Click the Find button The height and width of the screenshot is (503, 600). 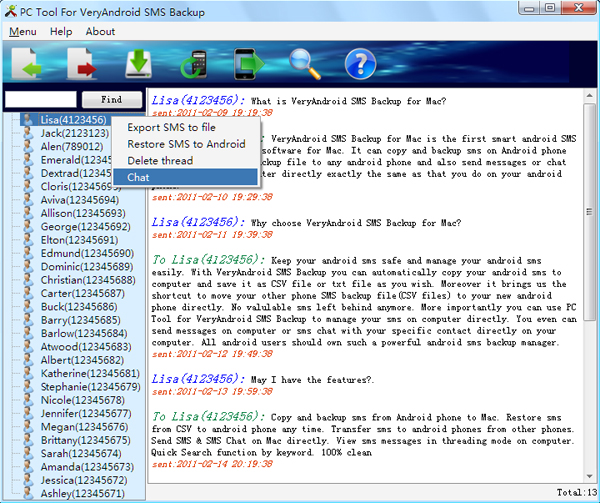click(112, 100)
